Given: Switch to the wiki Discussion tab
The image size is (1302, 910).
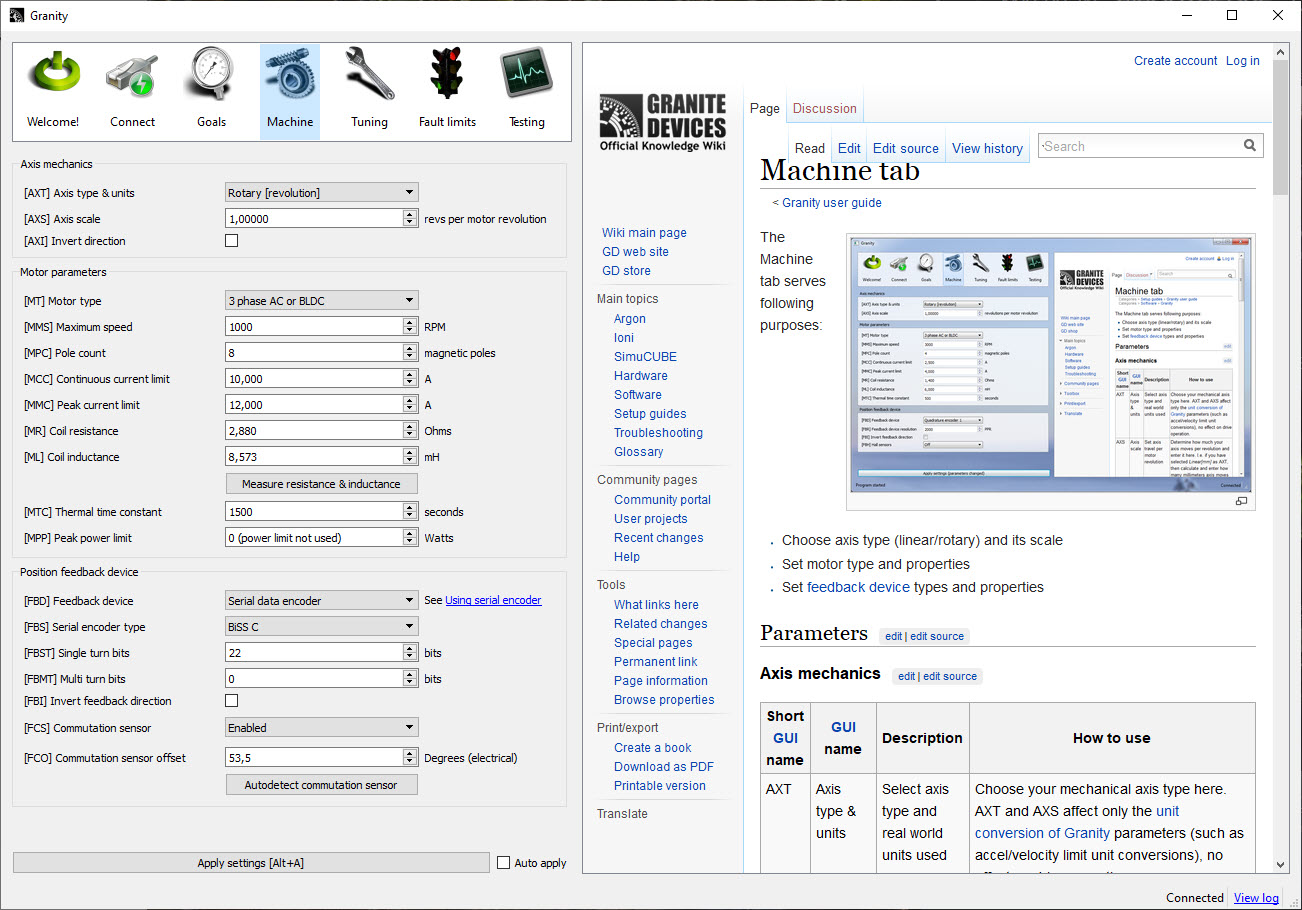Looking at the screenshot, I should point(824,109).
